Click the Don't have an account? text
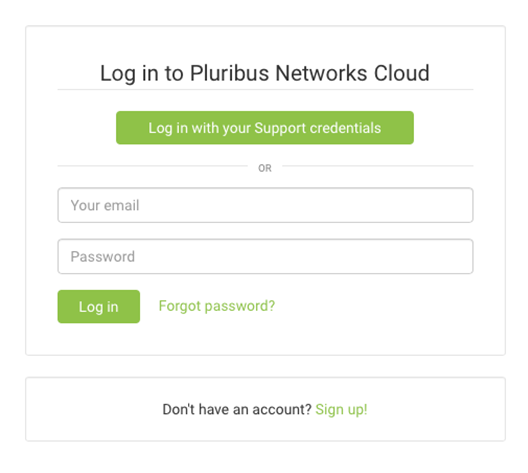 coord(237,409)
